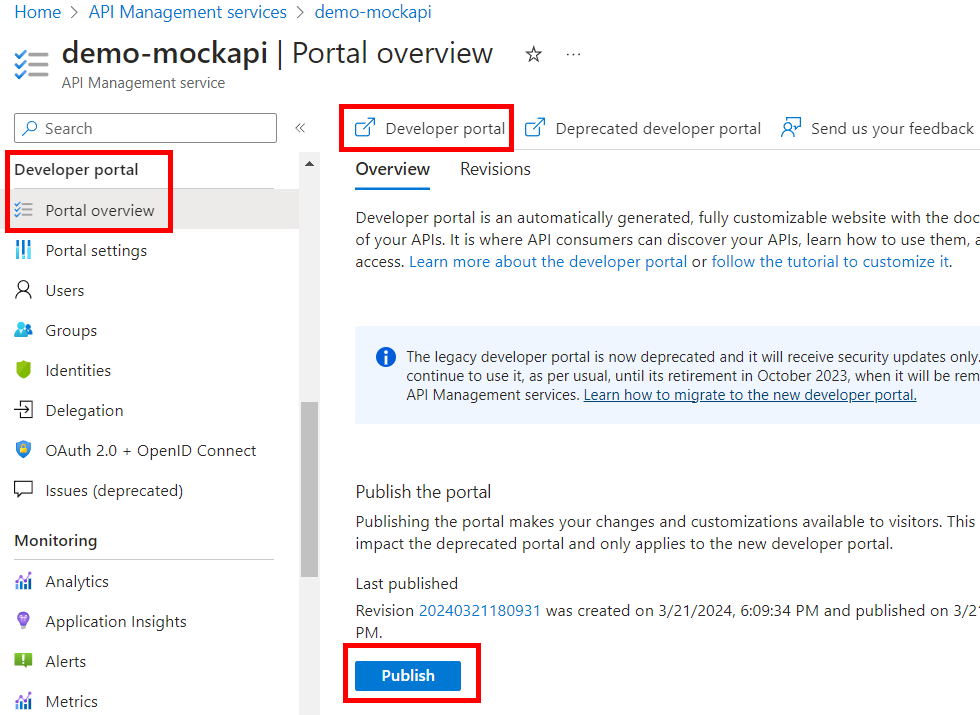Click the external-link icon beside Developer portal
The height and width of the screenshot is (715, 980).
(x=365, y=128)
